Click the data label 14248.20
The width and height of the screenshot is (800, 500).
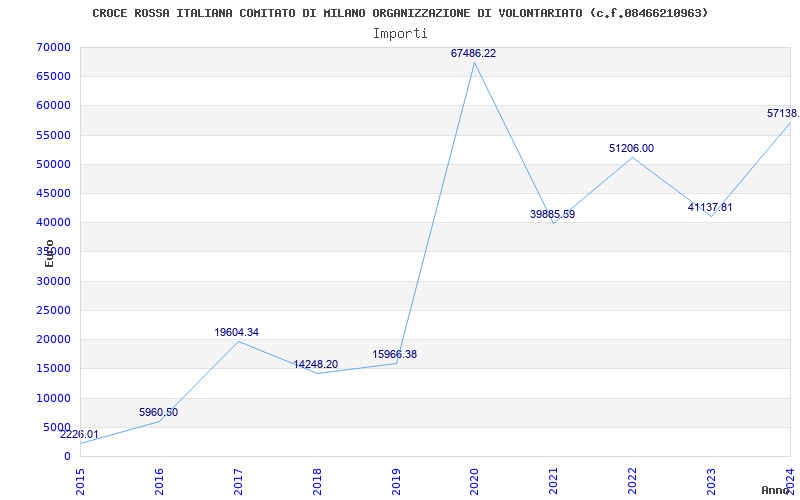click(x=315, y=364)
